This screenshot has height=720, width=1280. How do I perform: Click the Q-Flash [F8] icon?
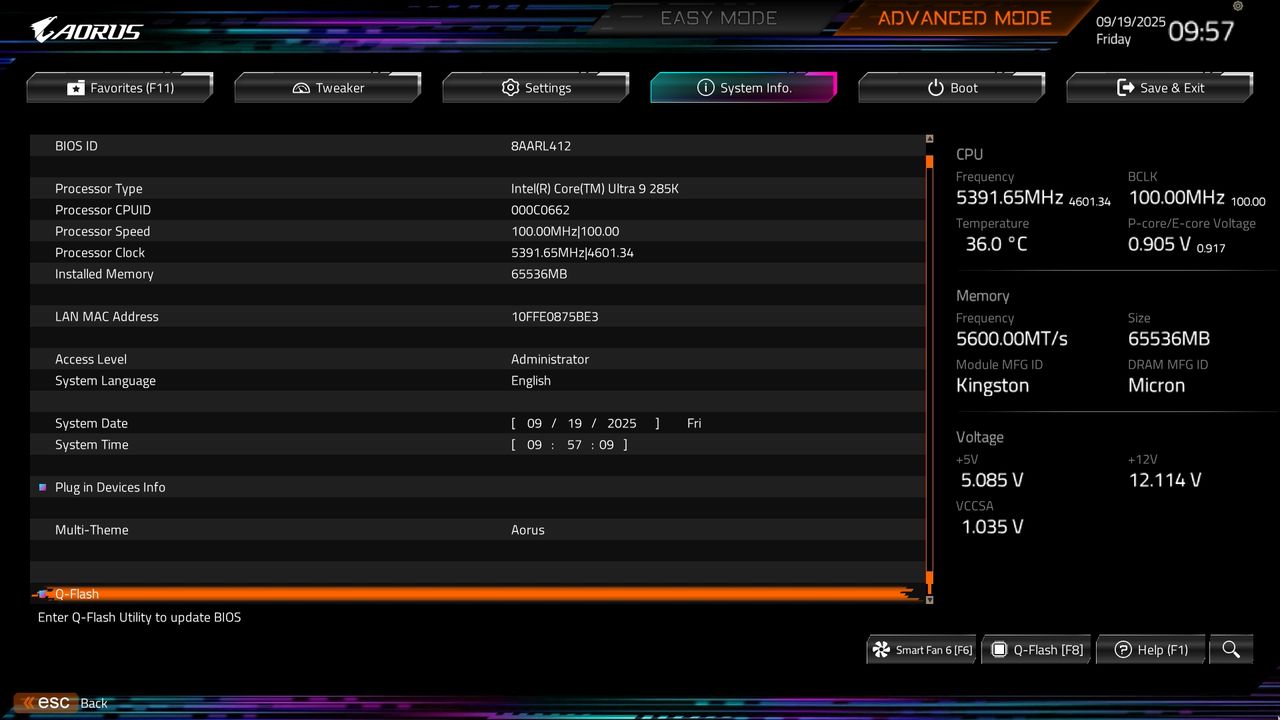click(1000, 649)
